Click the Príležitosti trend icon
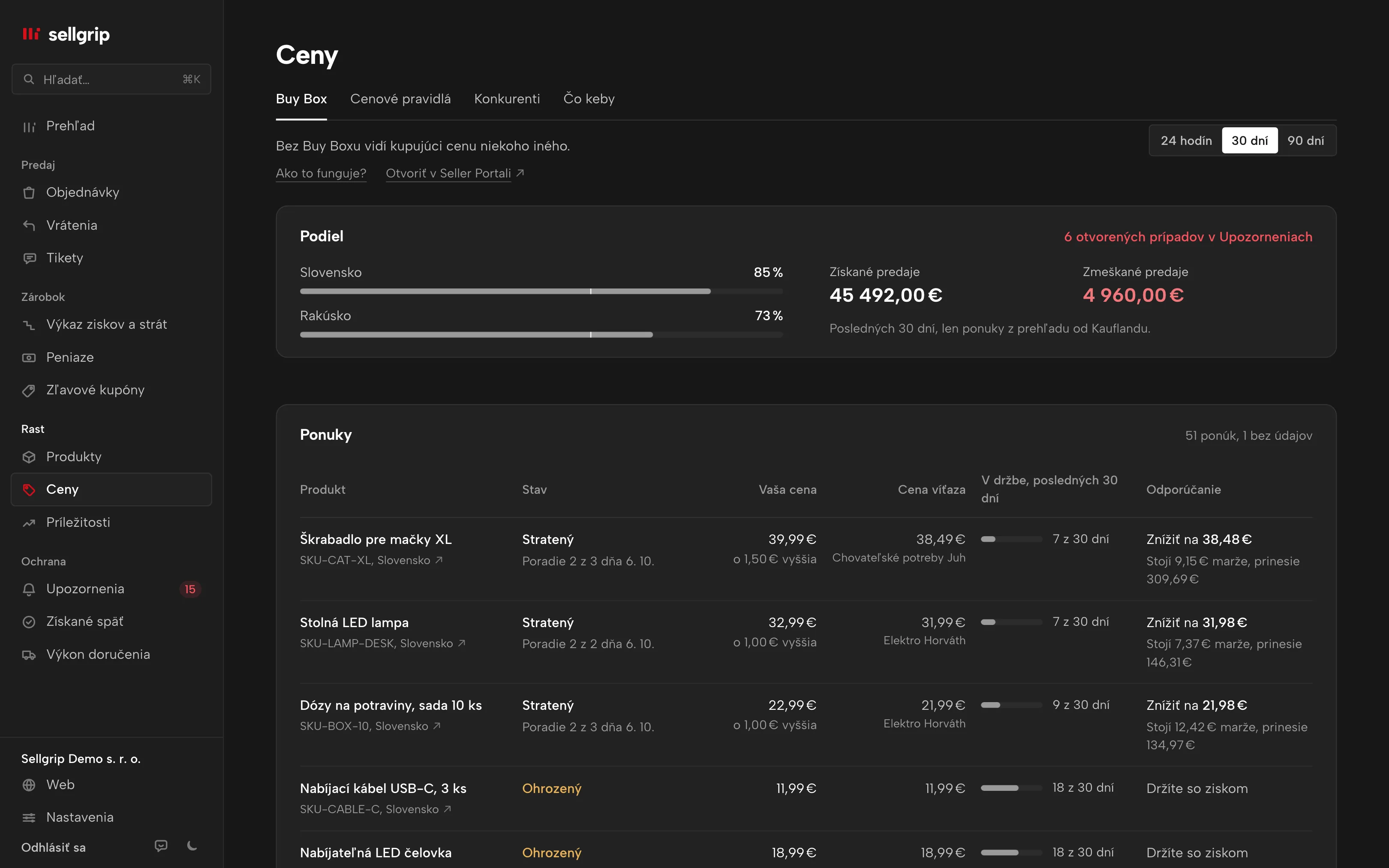 (x=29, y=523)
